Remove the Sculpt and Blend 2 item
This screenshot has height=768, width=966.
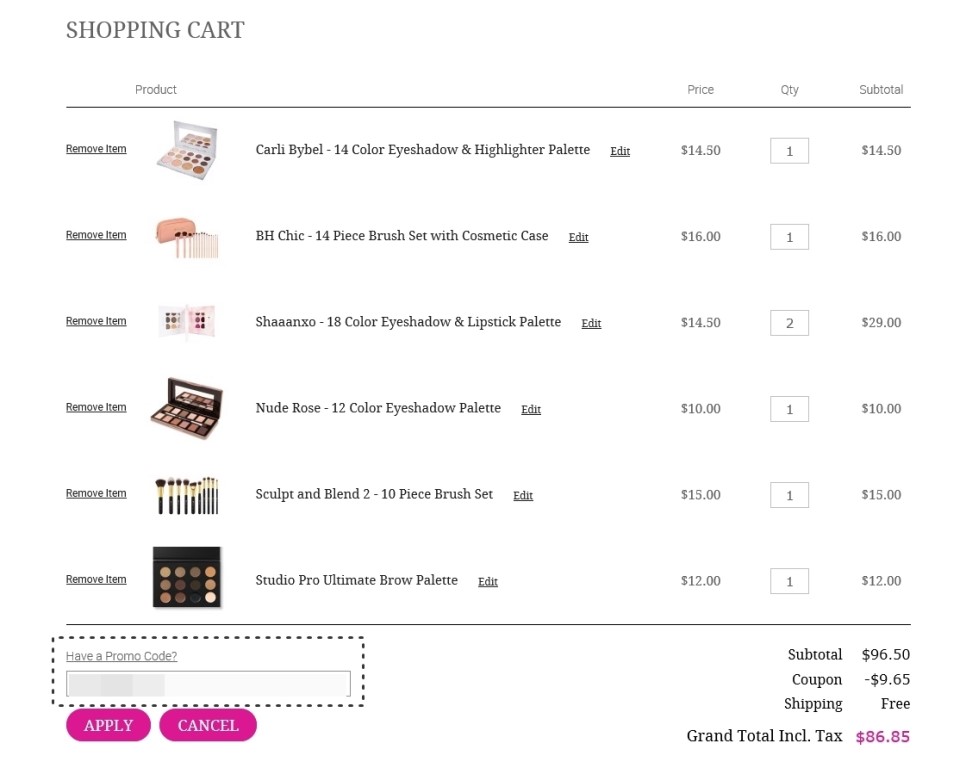pyautogui.click(x=96, y=494)
